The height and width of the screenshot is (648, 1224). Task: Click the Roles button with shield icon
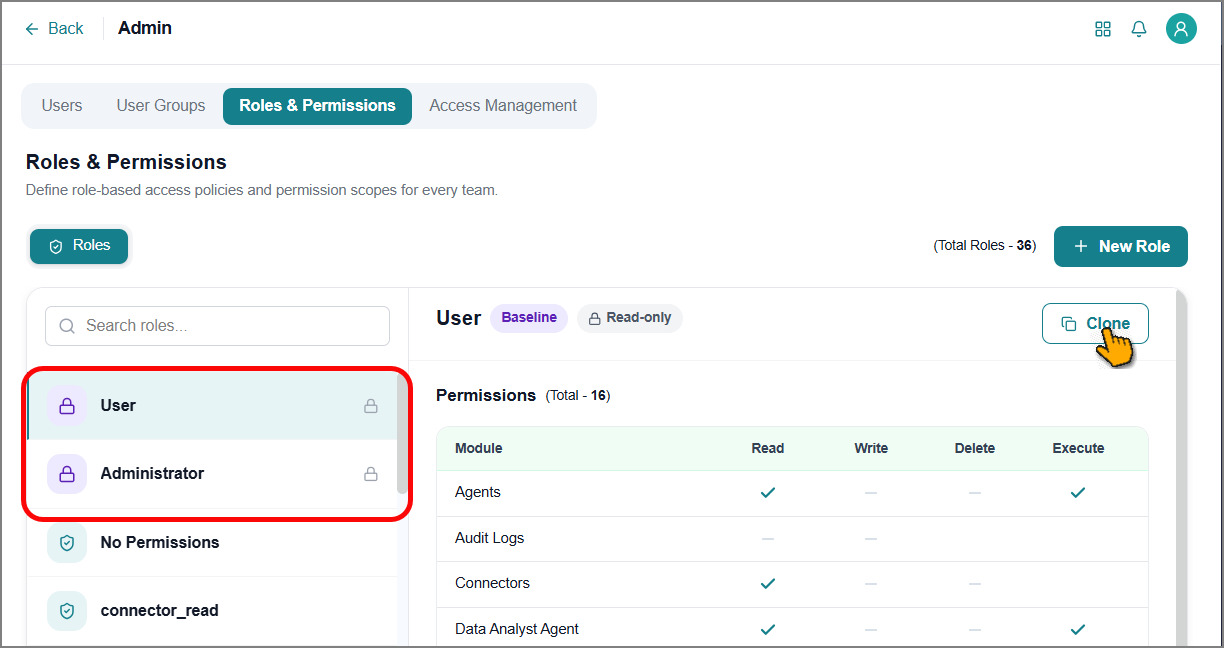point(79,246)
